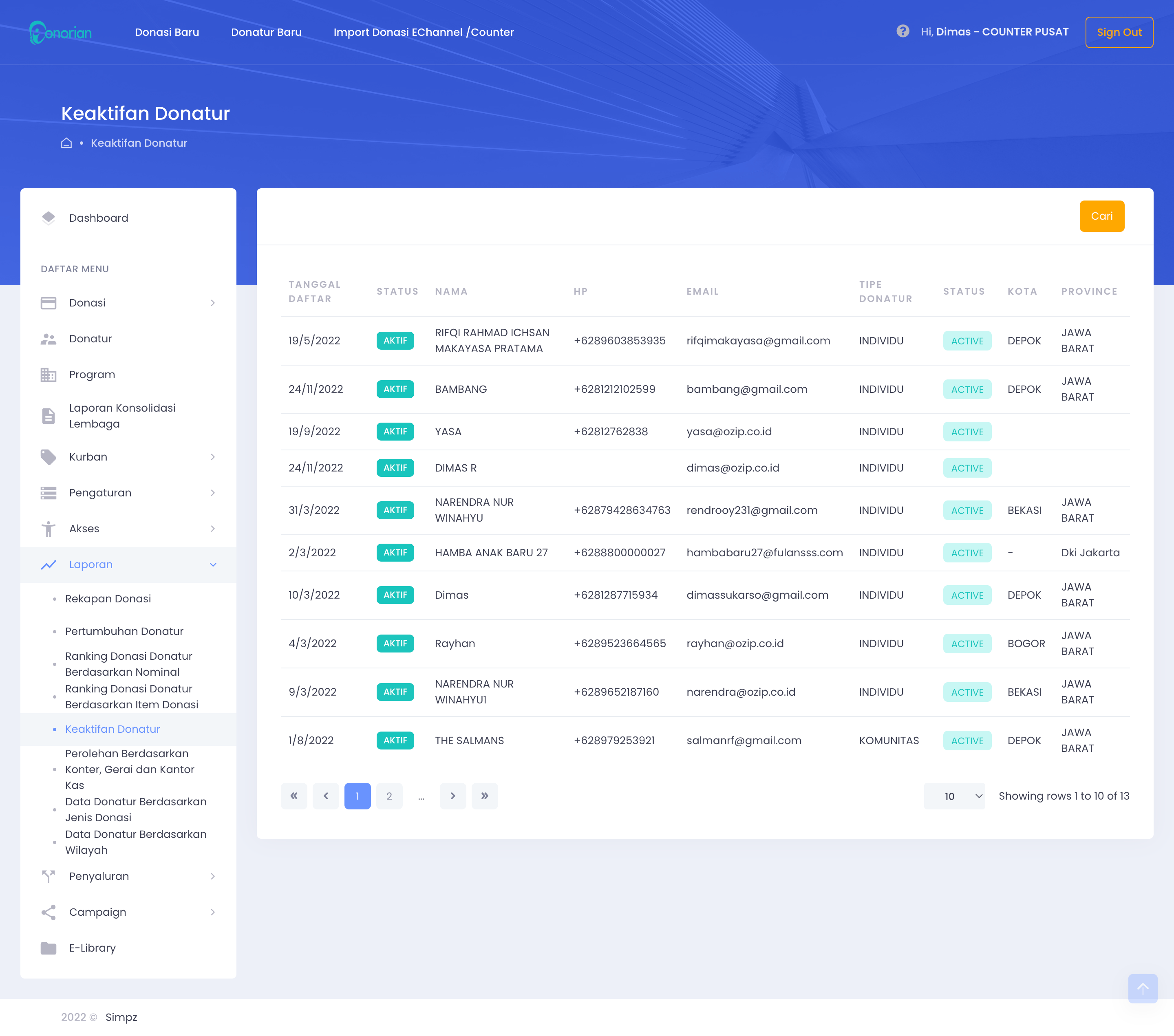Viewport: 1174px width, 1036px height.
Task: Select Rekapan Donasi report submenu
Action: coord(108,598)
